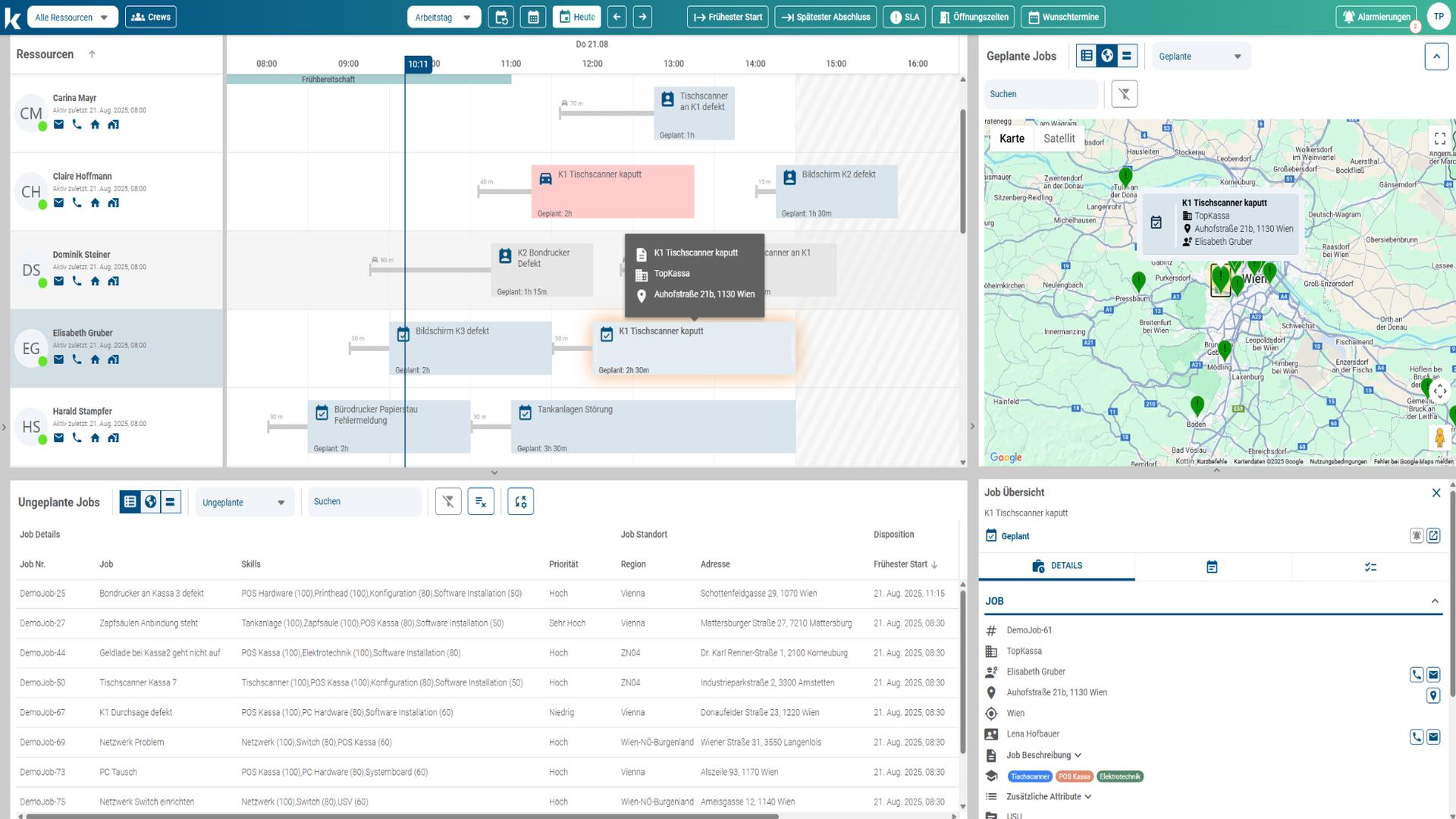Open the checklist tab in Job Übersicht
This screenshot has height=819, width=1456.
1370,566
